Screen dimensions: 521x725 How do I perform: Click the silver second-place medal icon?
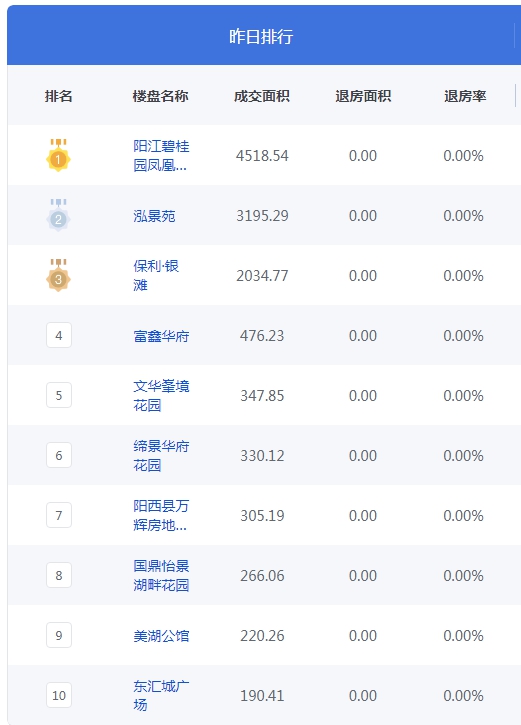click(58, 215)
